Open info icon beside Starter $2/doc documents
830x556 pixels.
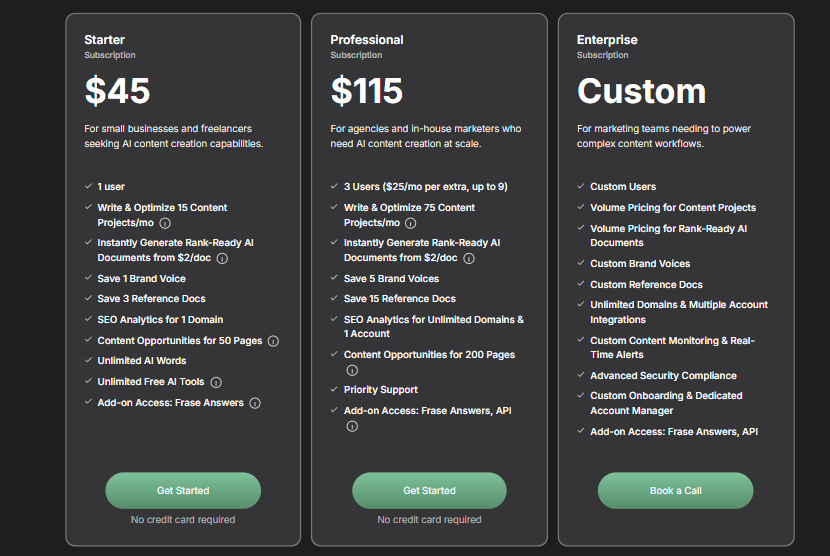222,258
